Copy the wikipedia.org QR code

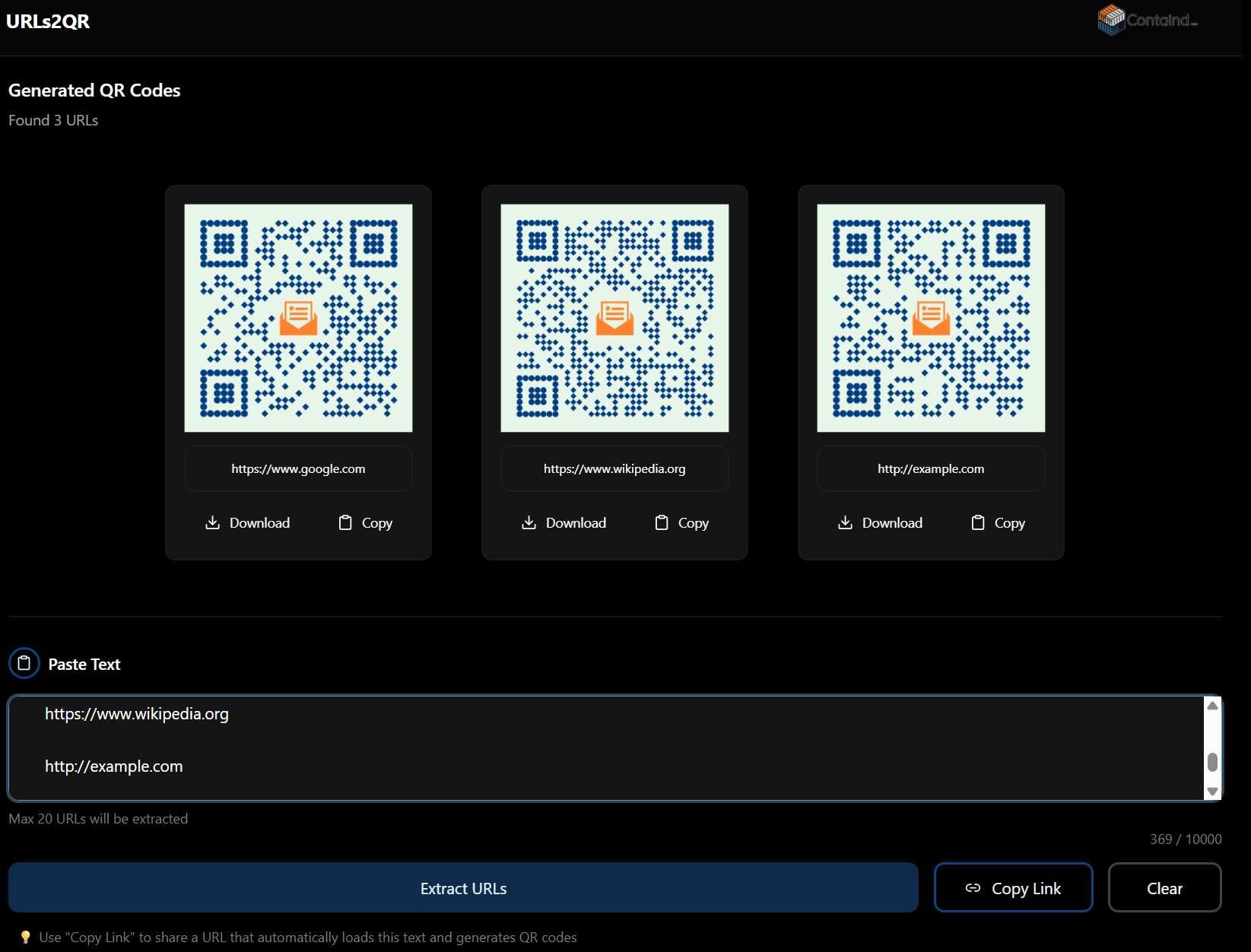(x=682, y=522)
